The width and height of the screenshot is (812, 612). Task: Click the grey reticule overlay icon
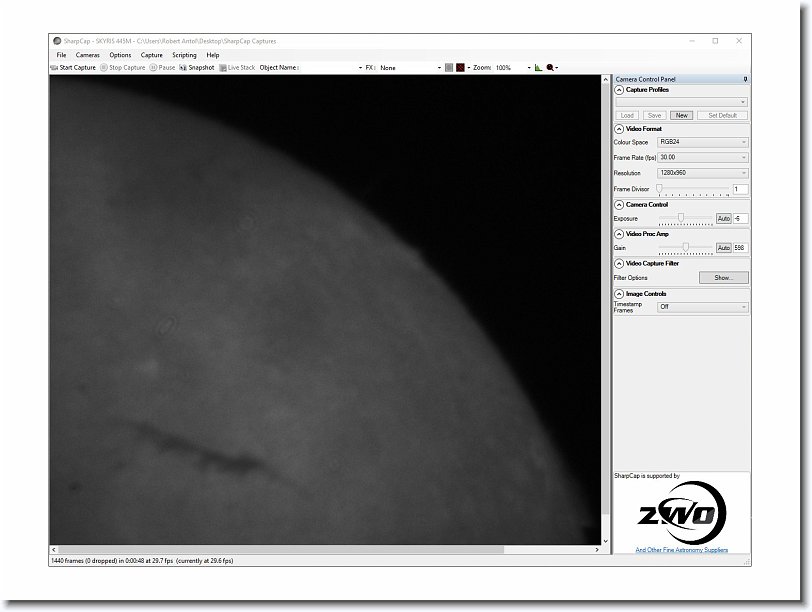449,68
